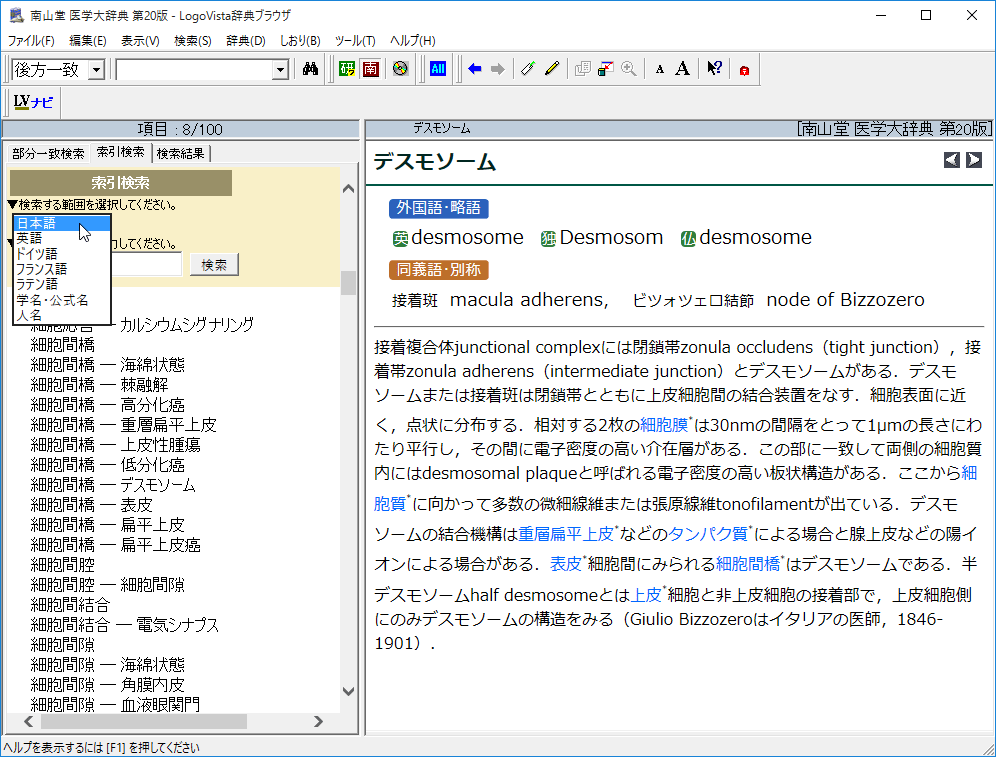Viewport: 996px width, 757px height.
Task: Select 細胞間橋 ― デスモソーム in index list
Action: click(x=113, y=485)
